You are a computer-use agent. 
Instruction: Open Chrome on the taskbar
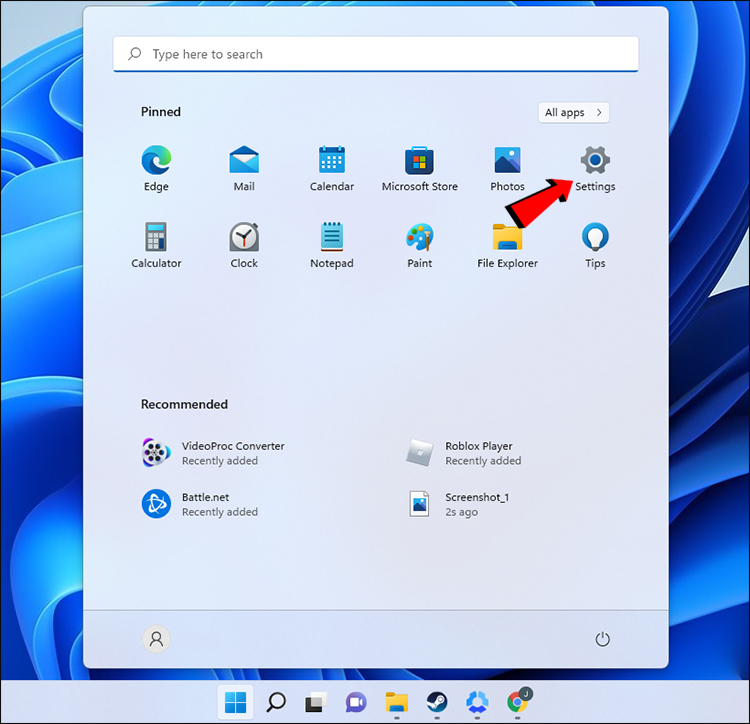tap(517, 702)
